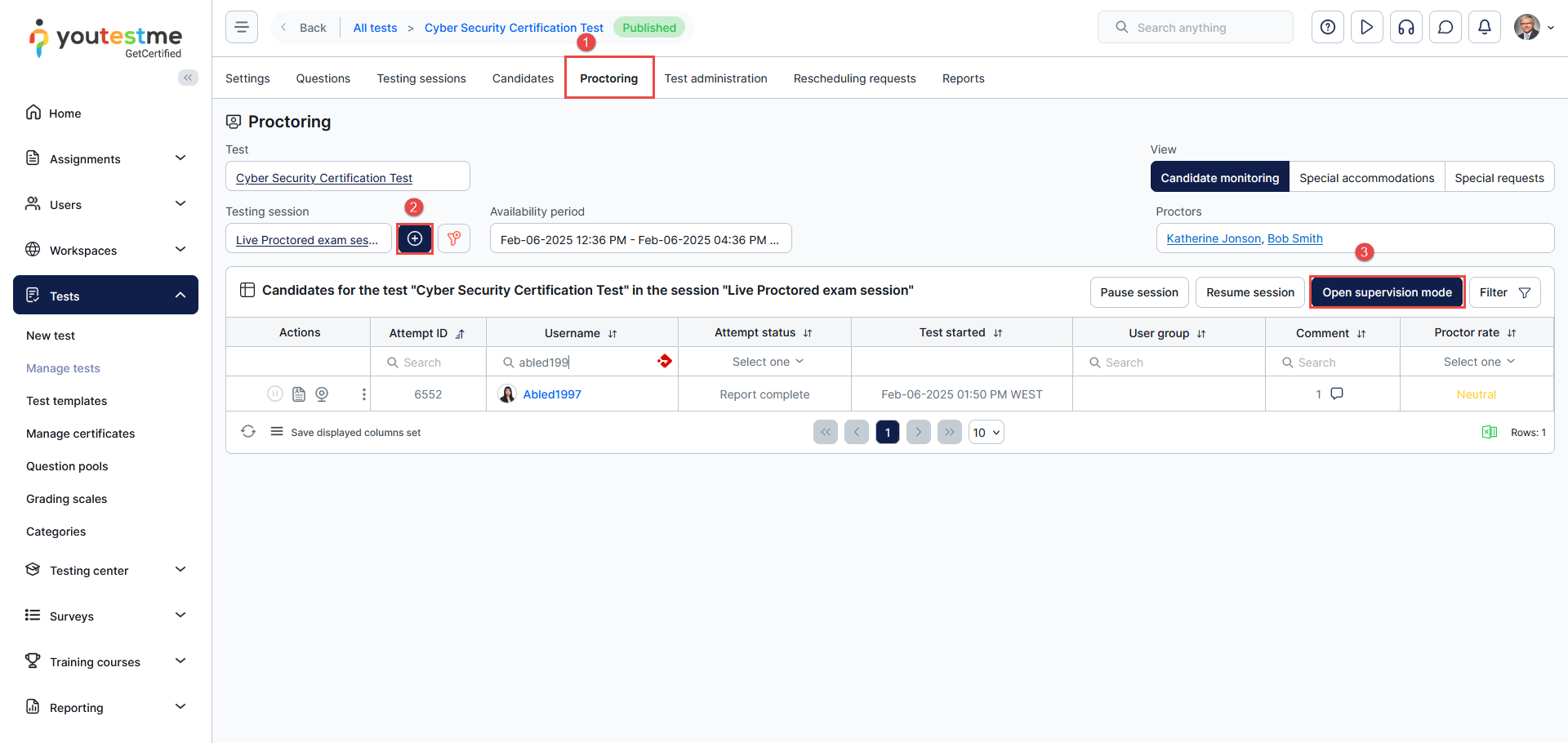This screenshot has height=743, width=1568.
Task: Open support via the headphones icon
Action: pos(1405,27)
